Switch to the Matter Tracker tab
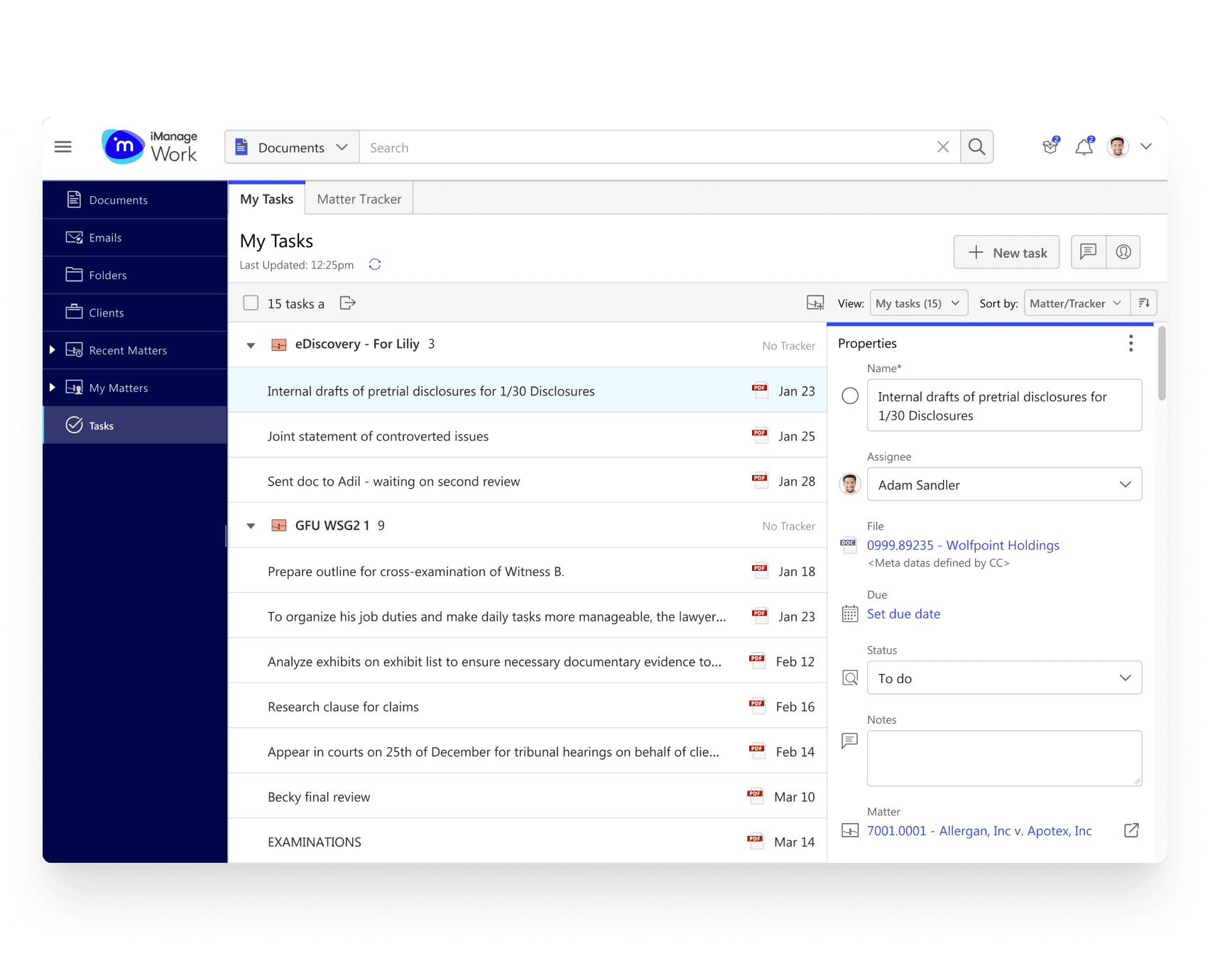 point(359,199)
